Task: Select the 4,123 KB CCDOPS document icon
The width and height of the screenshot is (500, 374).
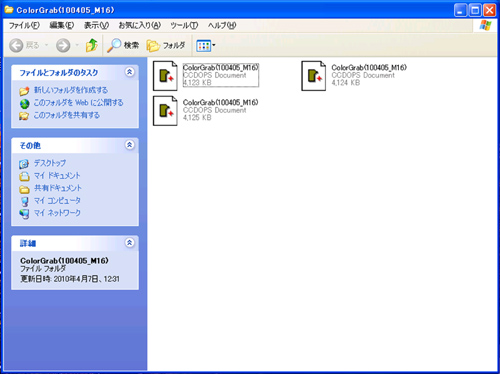Action: (x=165, y=76)
